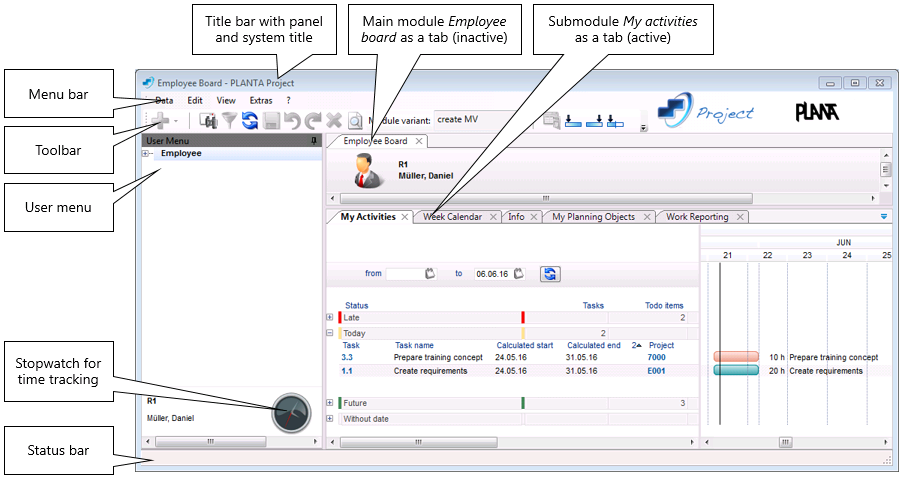Click the Insert plus icon in toolbar

(x=161, y=120)
